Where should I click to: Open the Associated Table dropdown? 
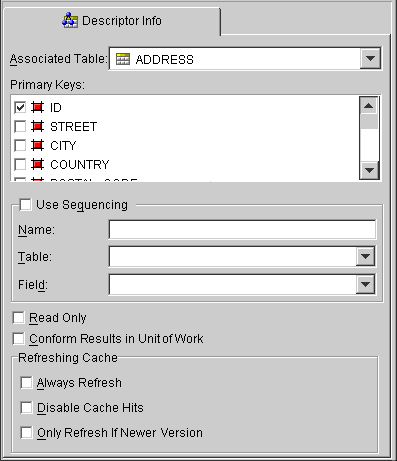point(370,59)
